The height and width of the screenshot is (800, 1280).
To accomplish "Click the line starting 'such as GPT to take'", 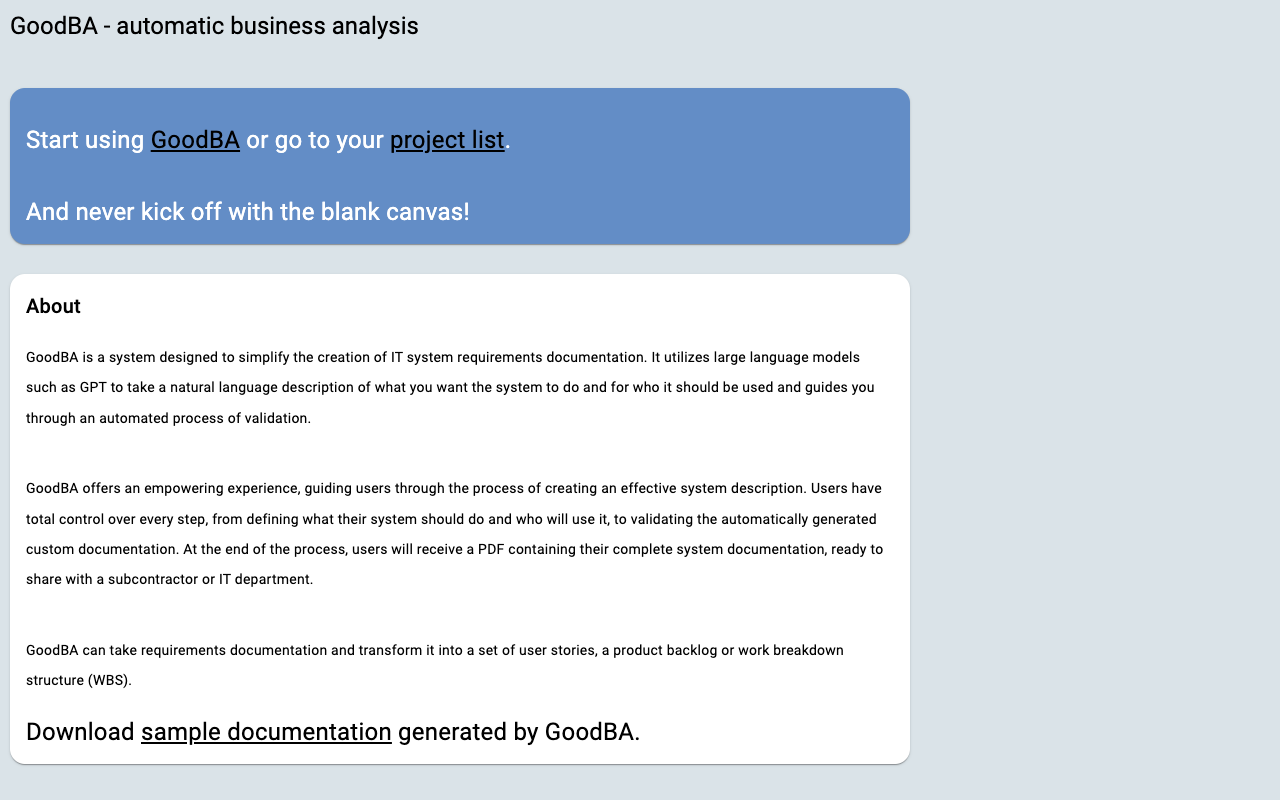I will [x=450, y=387].
